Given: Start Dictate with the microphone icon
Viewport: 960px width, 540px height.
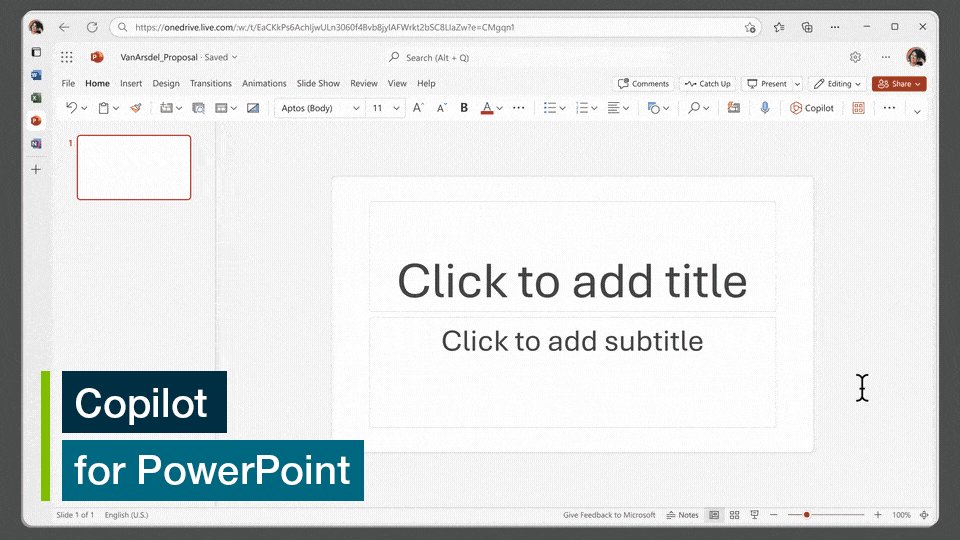Looking at the screenshot, I should click(x=765, y=108).
